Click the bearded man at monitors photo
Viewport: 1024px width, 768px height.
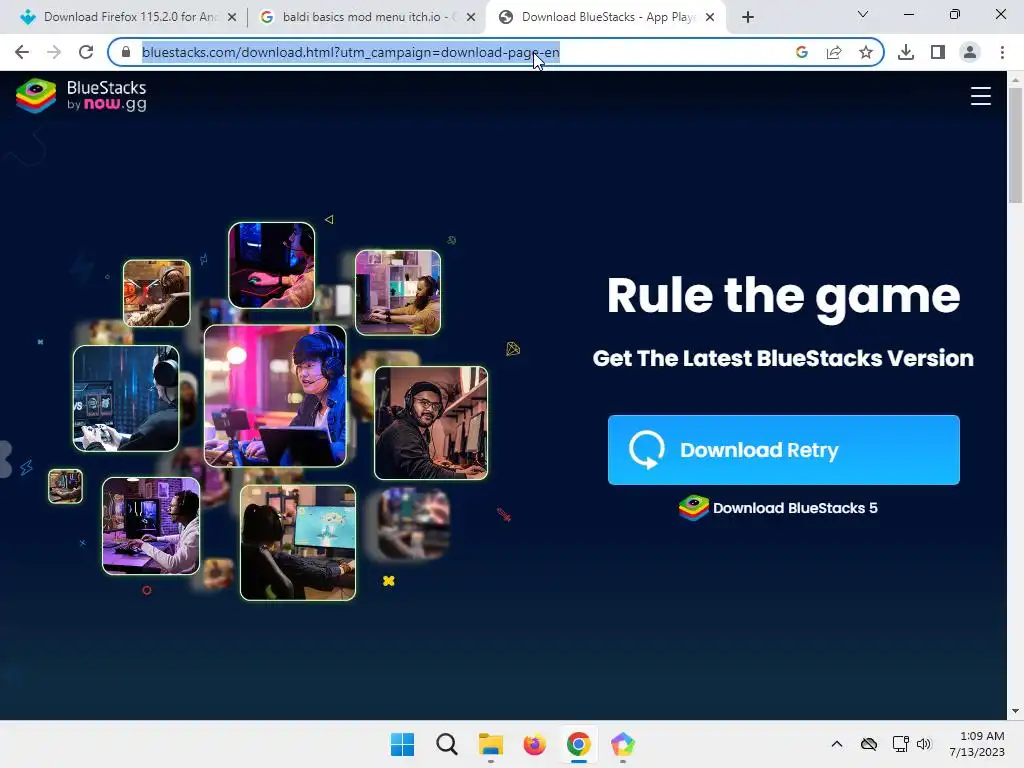point(431,423)
